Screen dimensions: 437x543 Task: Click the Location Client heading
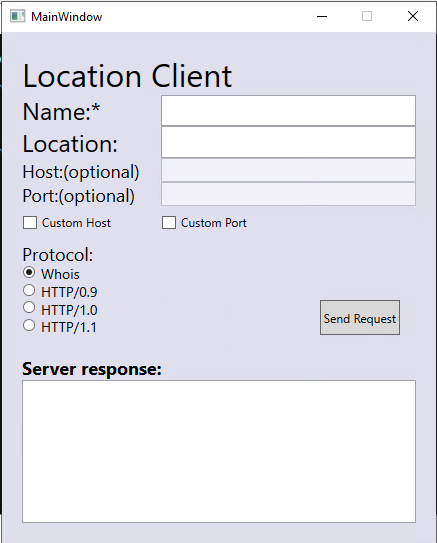pos(127,76)
